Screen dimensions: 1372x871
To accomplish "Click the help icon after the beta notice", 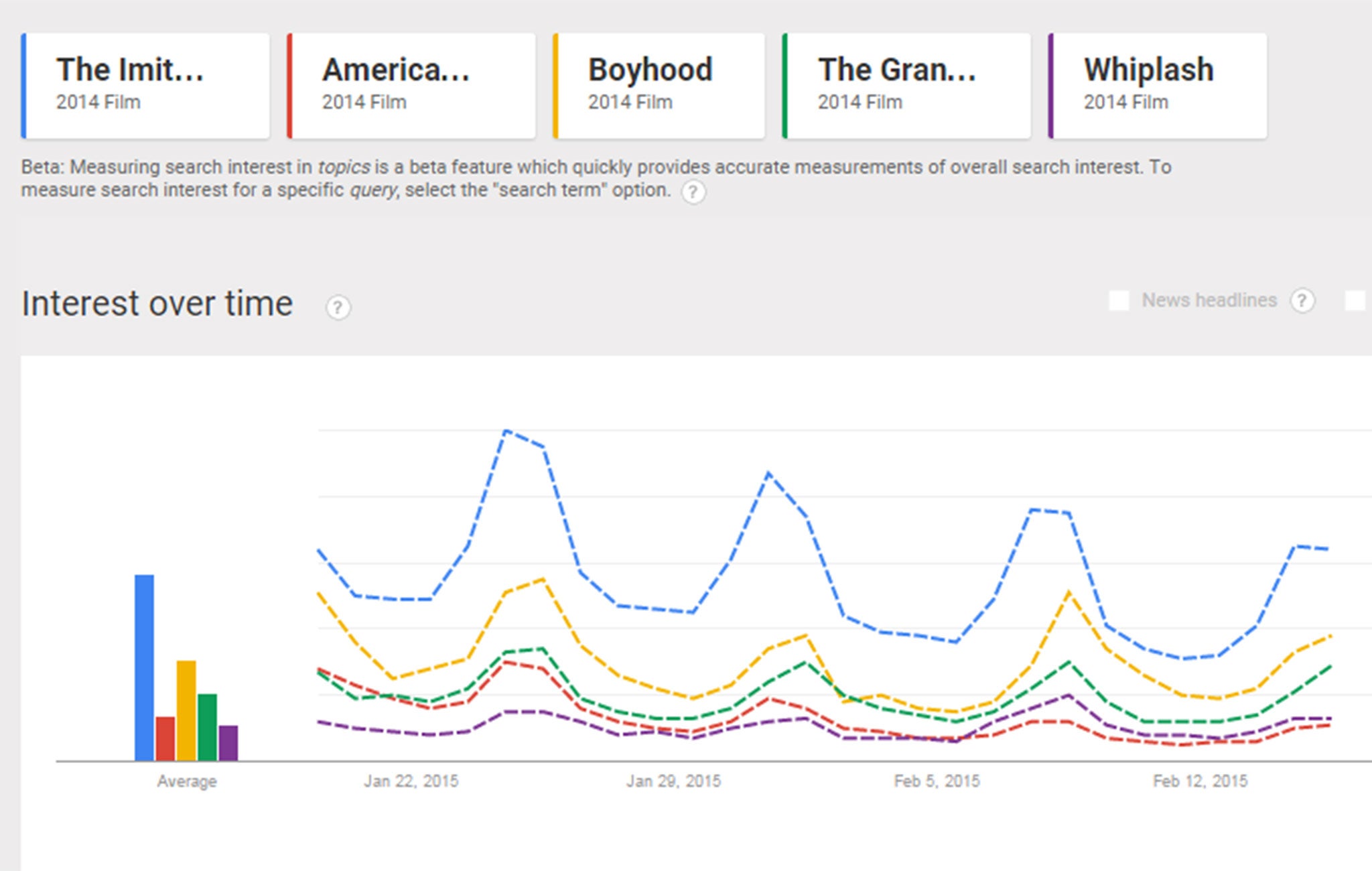I will [693, 192].
